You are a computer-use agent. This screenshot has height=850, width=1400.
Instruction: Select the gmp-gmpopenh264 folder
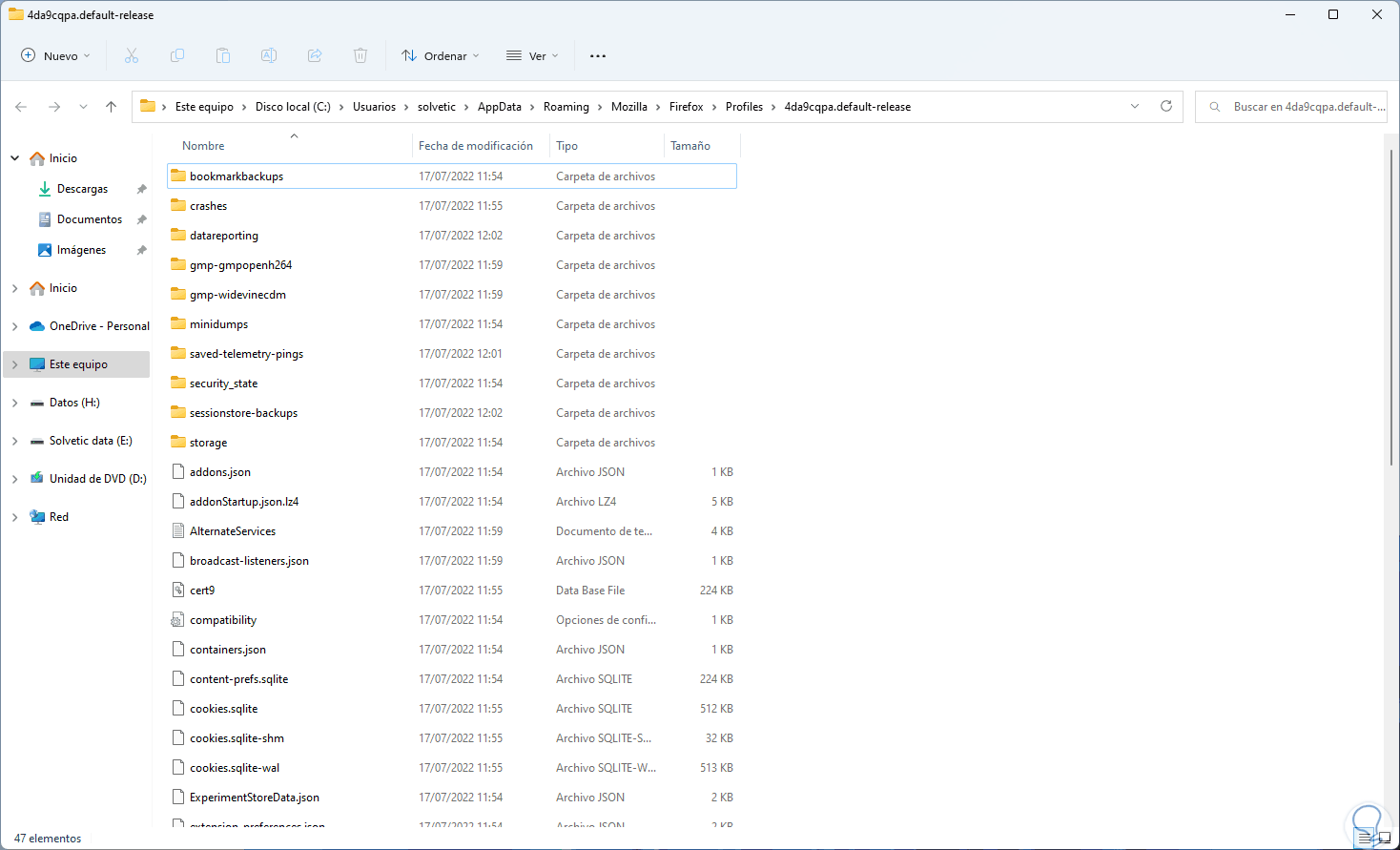452,264
